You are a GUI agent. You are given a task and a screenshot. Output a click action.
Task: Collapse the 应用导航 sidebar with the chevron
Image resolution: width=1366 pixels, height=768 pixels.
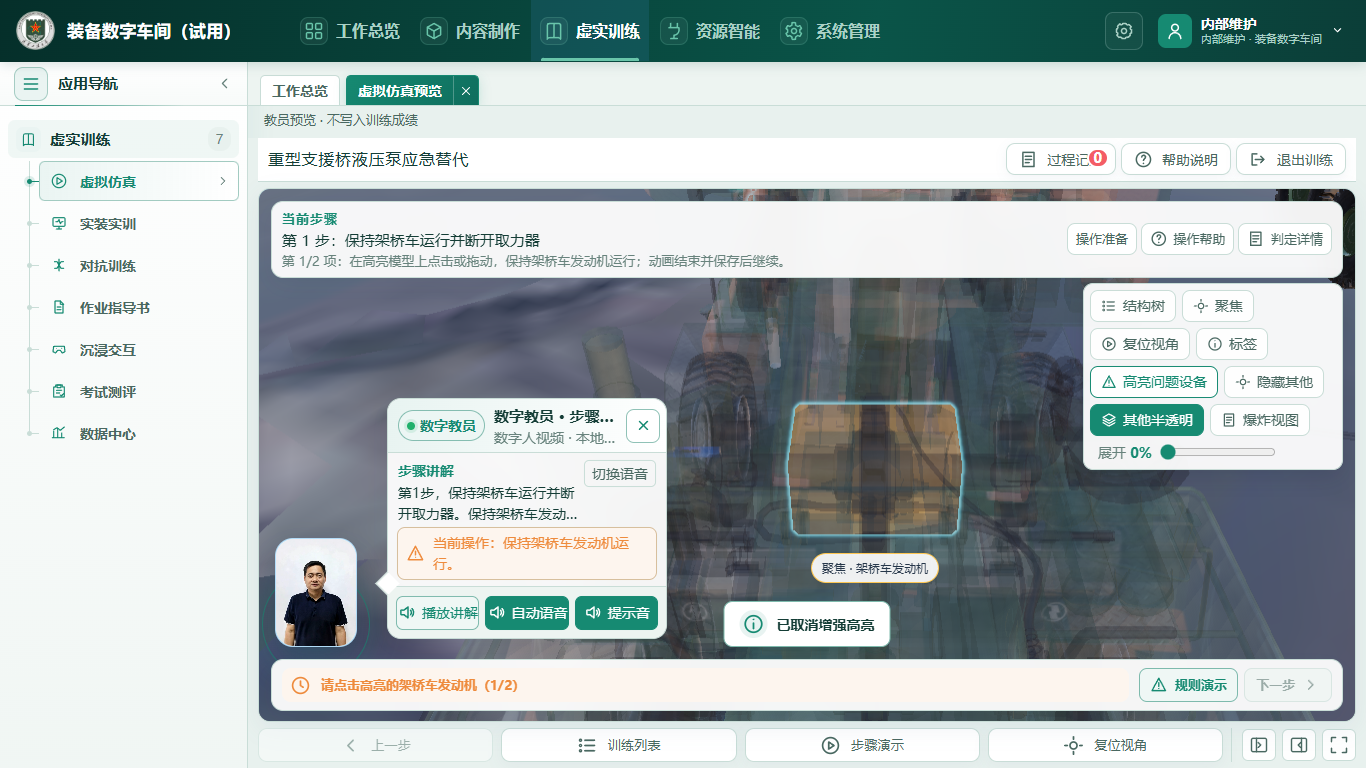coord(225,84)
